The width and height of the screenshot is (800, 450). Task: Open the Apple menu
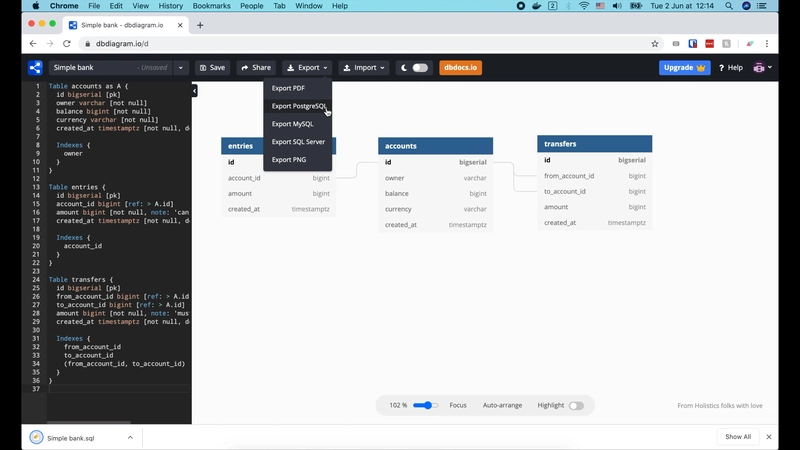35,6
